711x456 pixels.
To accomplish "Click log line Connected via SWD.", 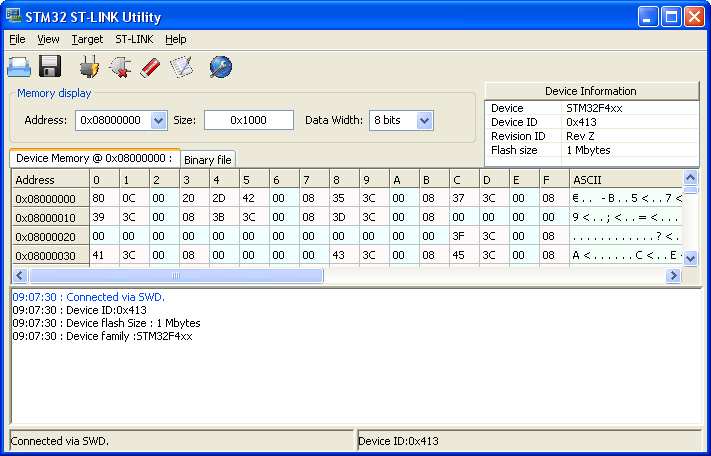I will [x=88, y=297].
